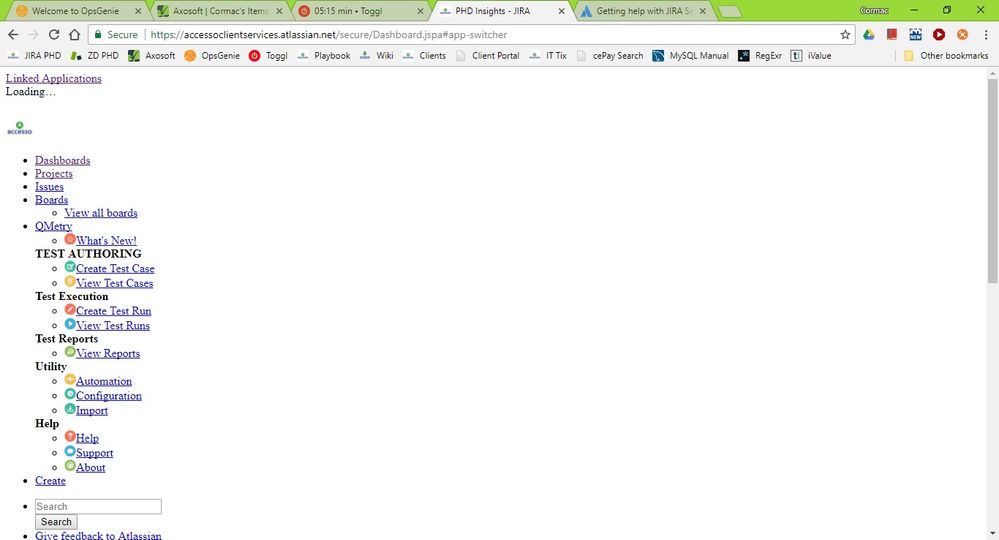Image resolution: width=999 pixels, height=540 pixels.
Task: Click Linked Applications link
Action: click(x=54, y=78)
